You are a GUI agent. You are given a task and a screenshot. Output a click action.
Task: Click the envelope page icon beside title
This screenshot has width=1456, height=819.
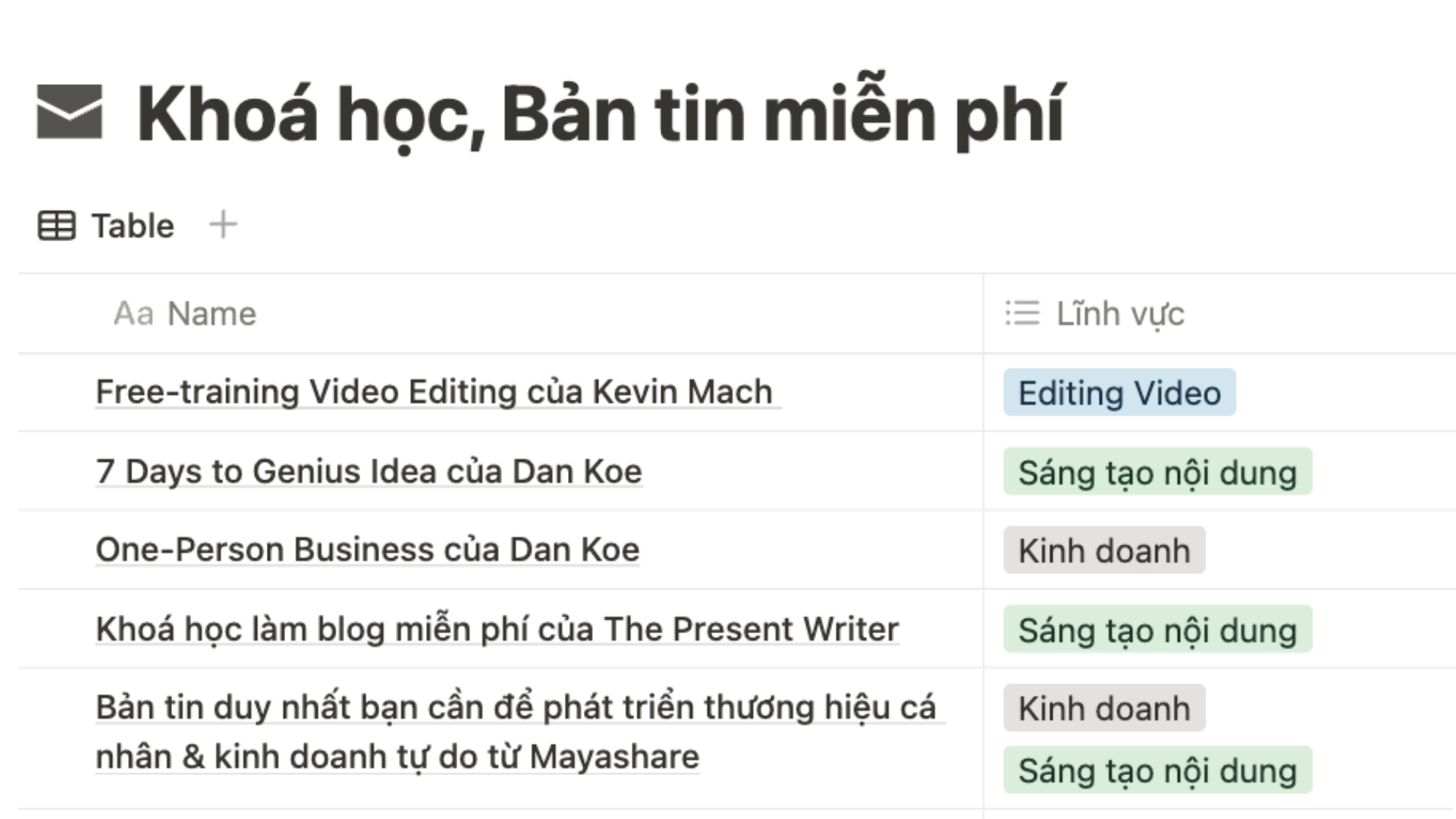pos(69,111)
